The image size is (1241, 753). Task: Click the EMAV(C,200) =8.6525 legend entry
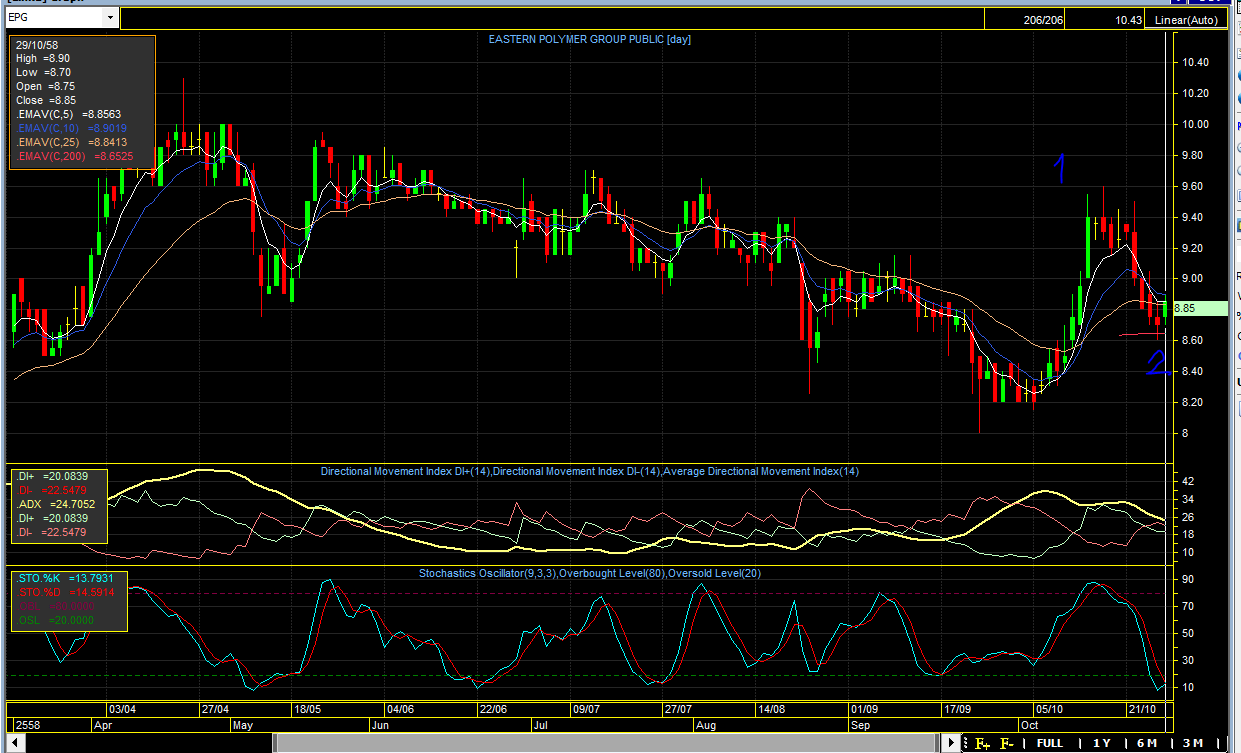pos(74,157)
